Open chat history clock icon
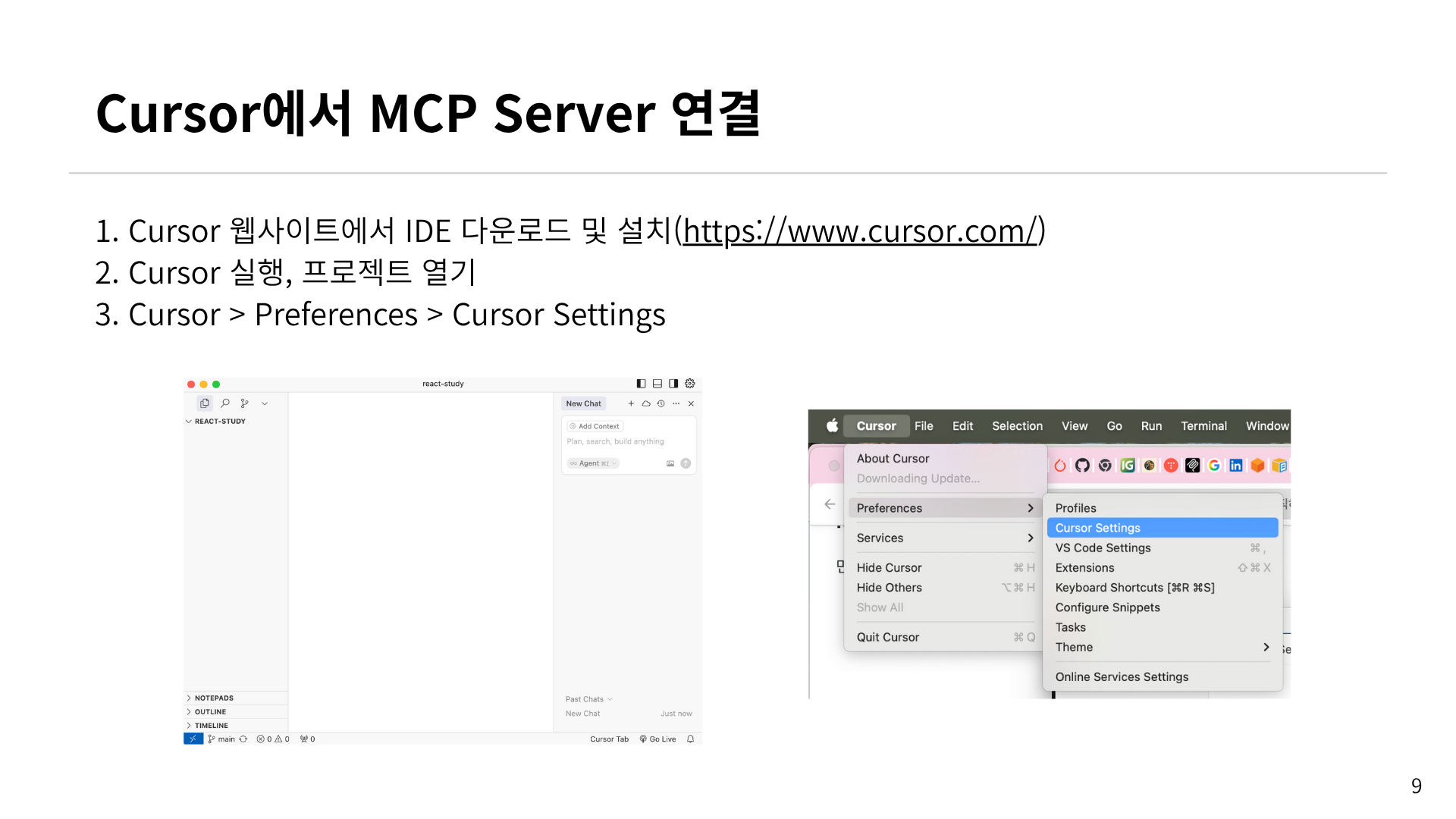 pyautogui.click(x=661, y=403)
